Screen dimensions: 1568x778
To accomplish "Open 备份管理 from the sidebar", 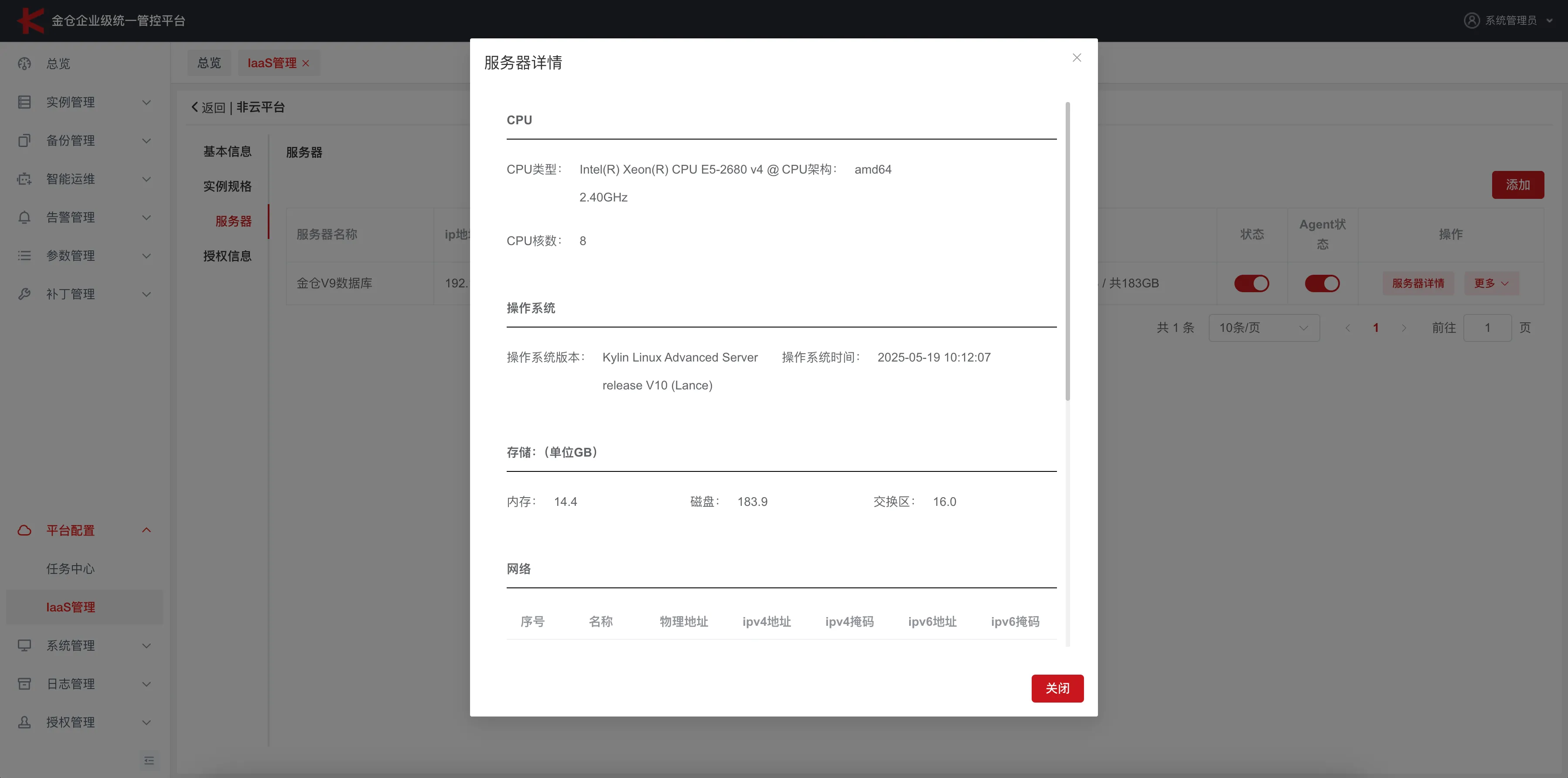I will click(x=24, y=140).
